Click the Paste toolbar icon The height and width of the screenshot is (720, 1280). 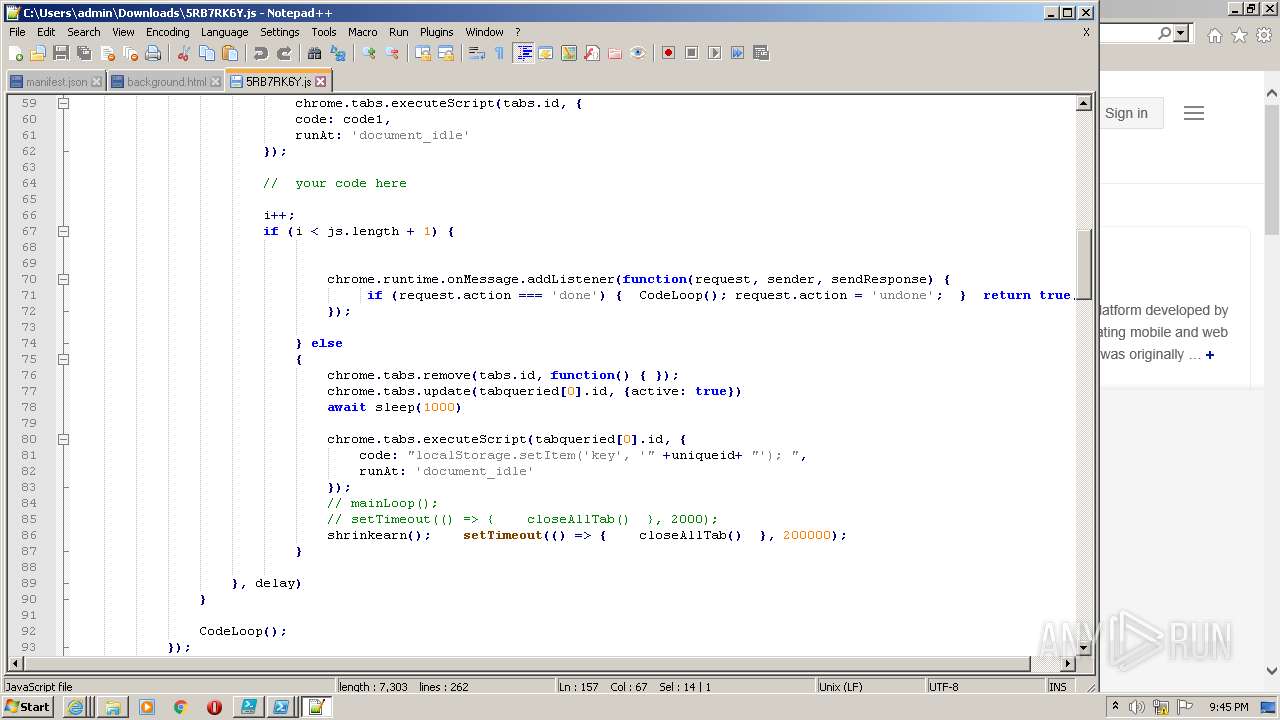coord(230,53)
